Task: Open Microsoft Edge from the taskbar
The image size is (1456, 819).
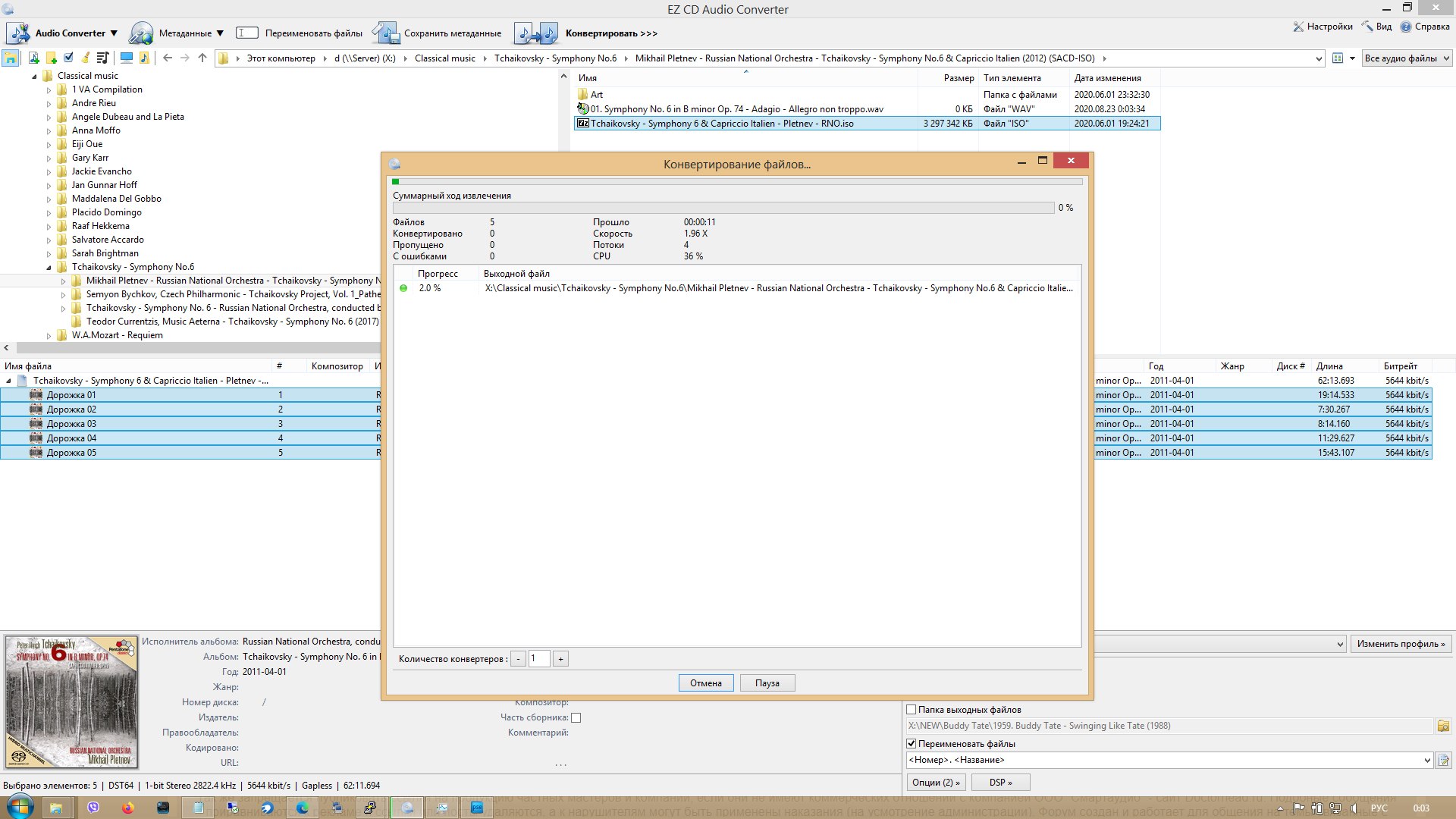Action: pyautogui.click(x=303, y=808)
